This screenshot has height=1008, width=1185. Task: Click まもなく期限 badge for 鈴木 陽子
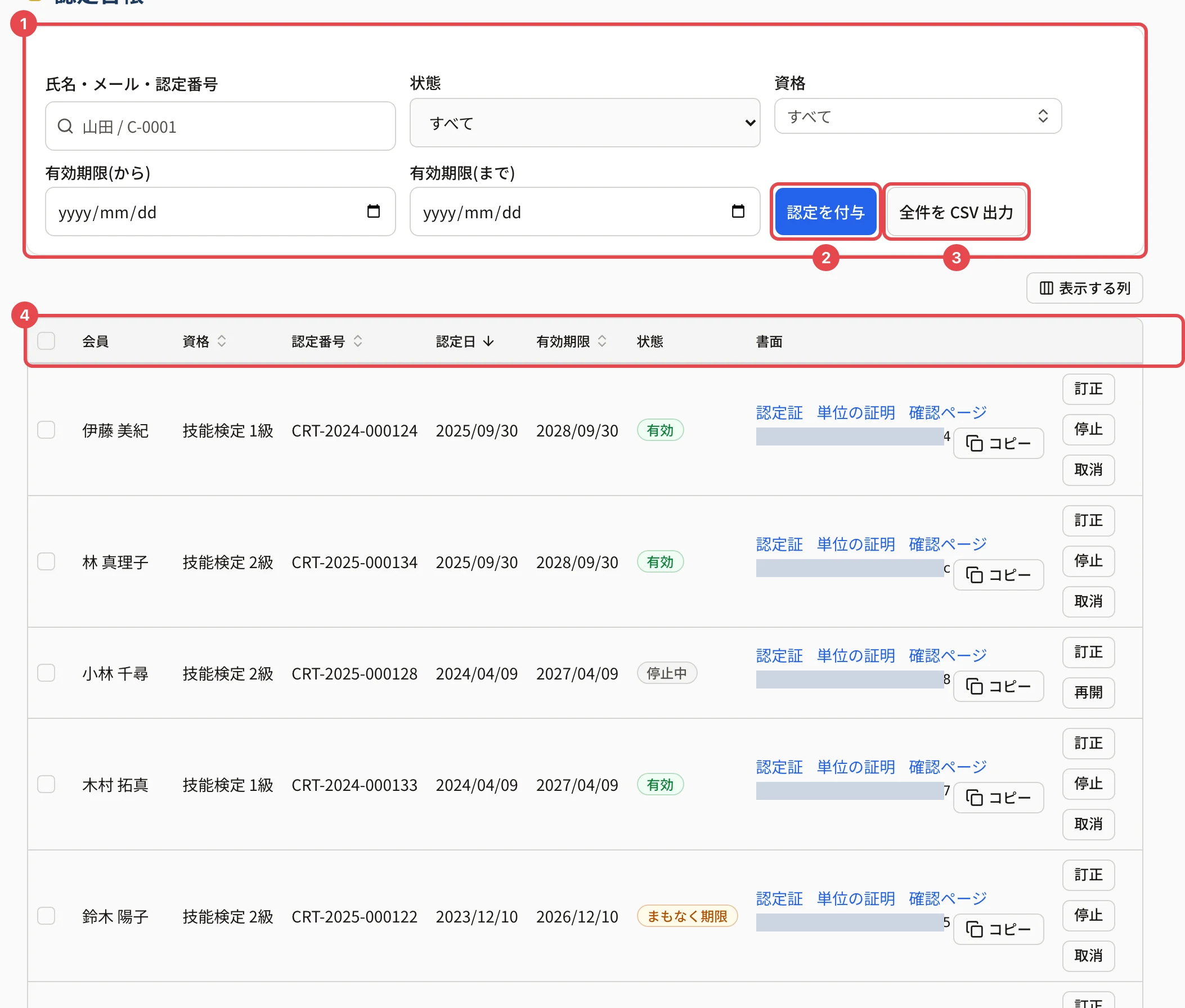(687, 916)
